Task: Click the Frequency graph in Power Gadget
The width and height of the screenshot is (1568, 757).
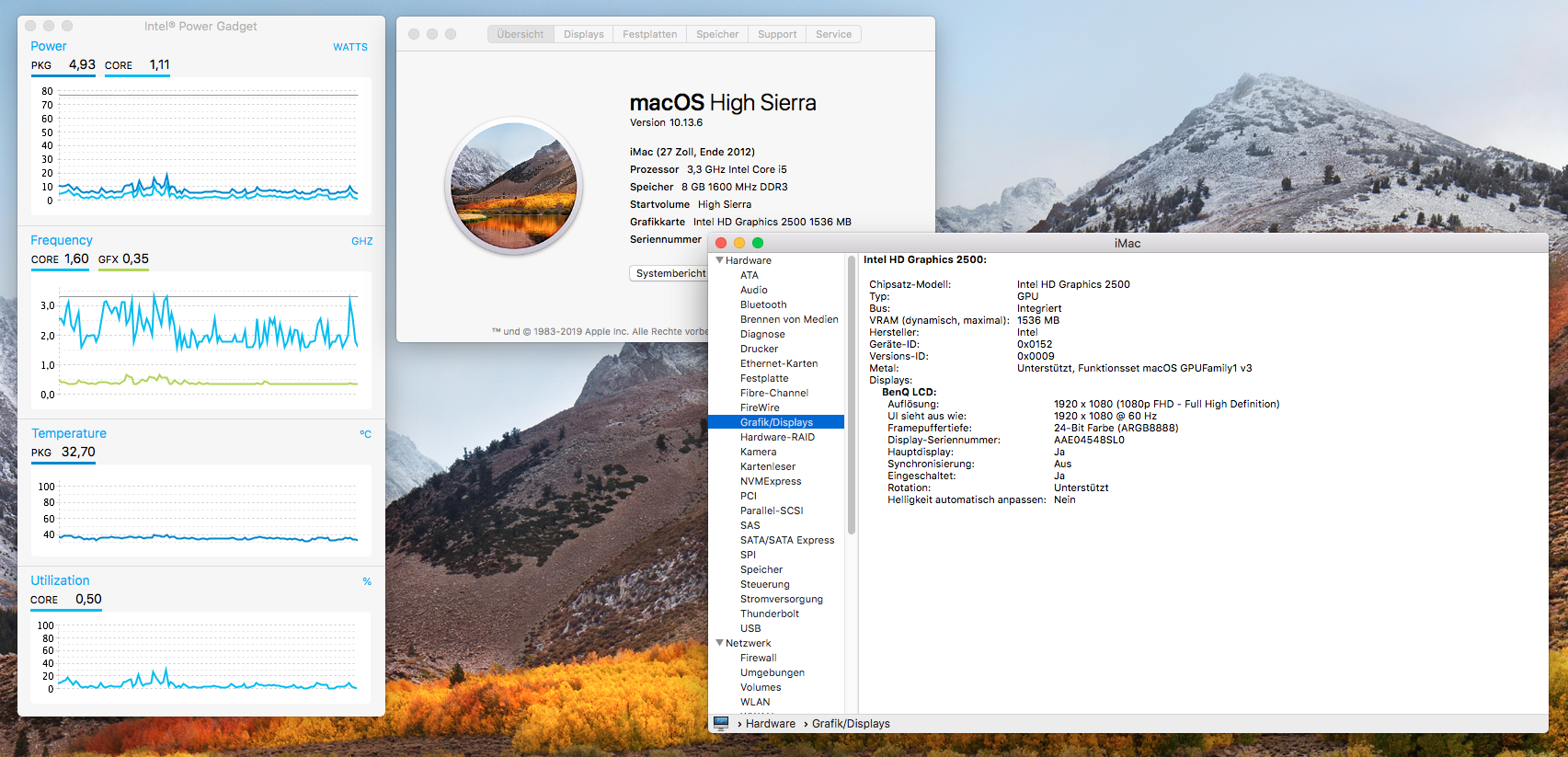Action: tap(200, 340)
